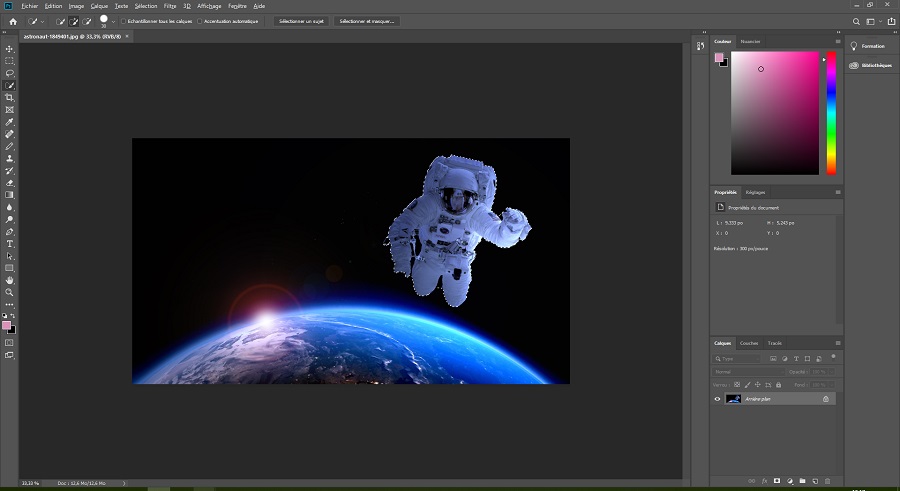
Task: Create a new layer icon
Action: pos(815,481)
